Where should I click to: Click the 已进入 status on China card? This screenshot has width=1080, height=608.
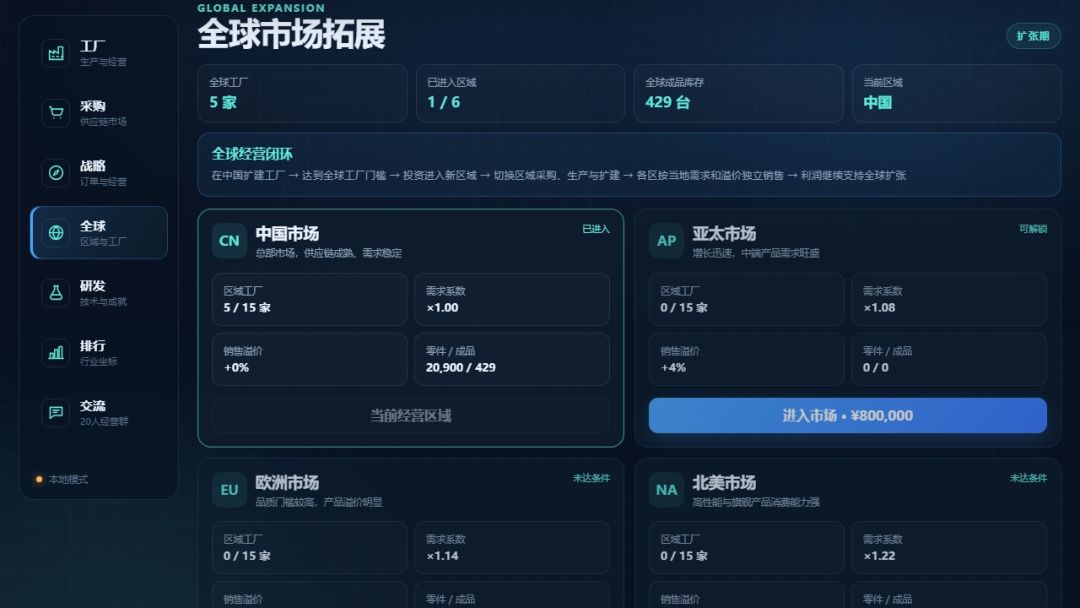pyautogui.click(x=596, y=229)
